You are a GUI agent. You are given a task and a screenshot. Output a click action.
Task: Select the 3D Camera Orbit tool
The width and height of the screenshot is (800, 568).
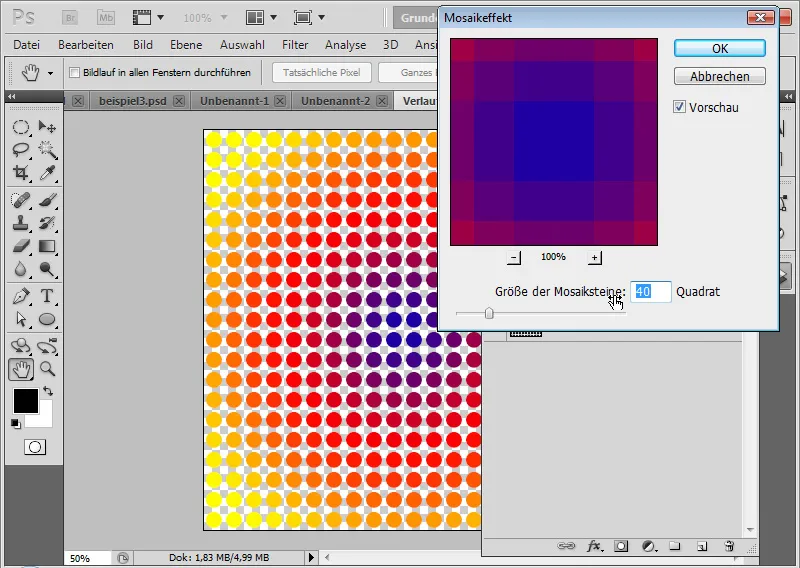click(x=47, y=346)
